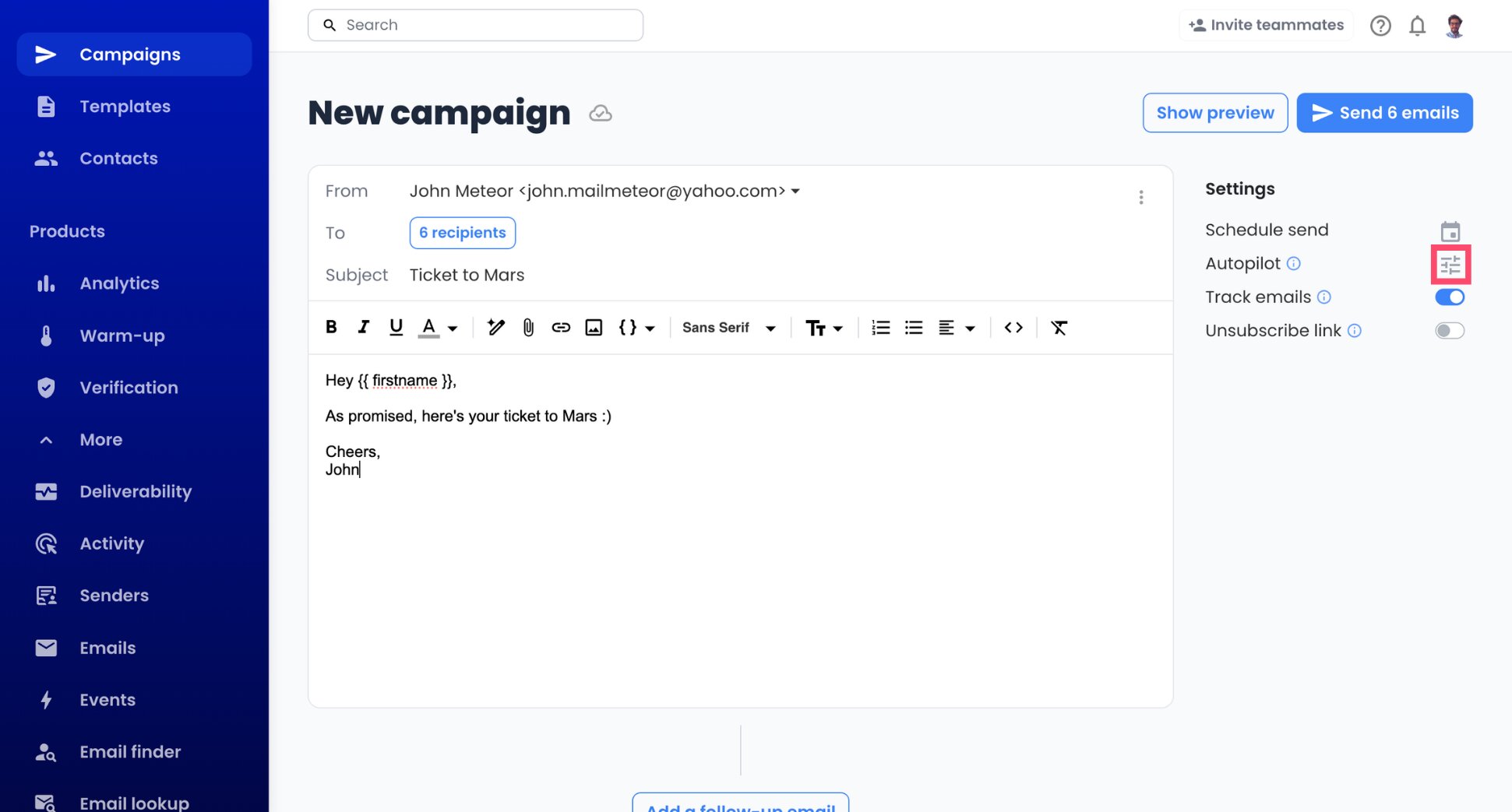
Task: Click Invite teammates
Action: (x=1267, y=25)
